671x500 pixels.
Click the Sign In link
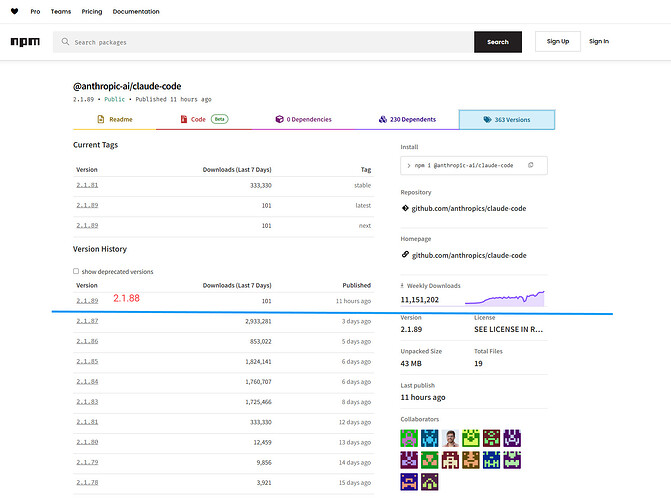599,42
